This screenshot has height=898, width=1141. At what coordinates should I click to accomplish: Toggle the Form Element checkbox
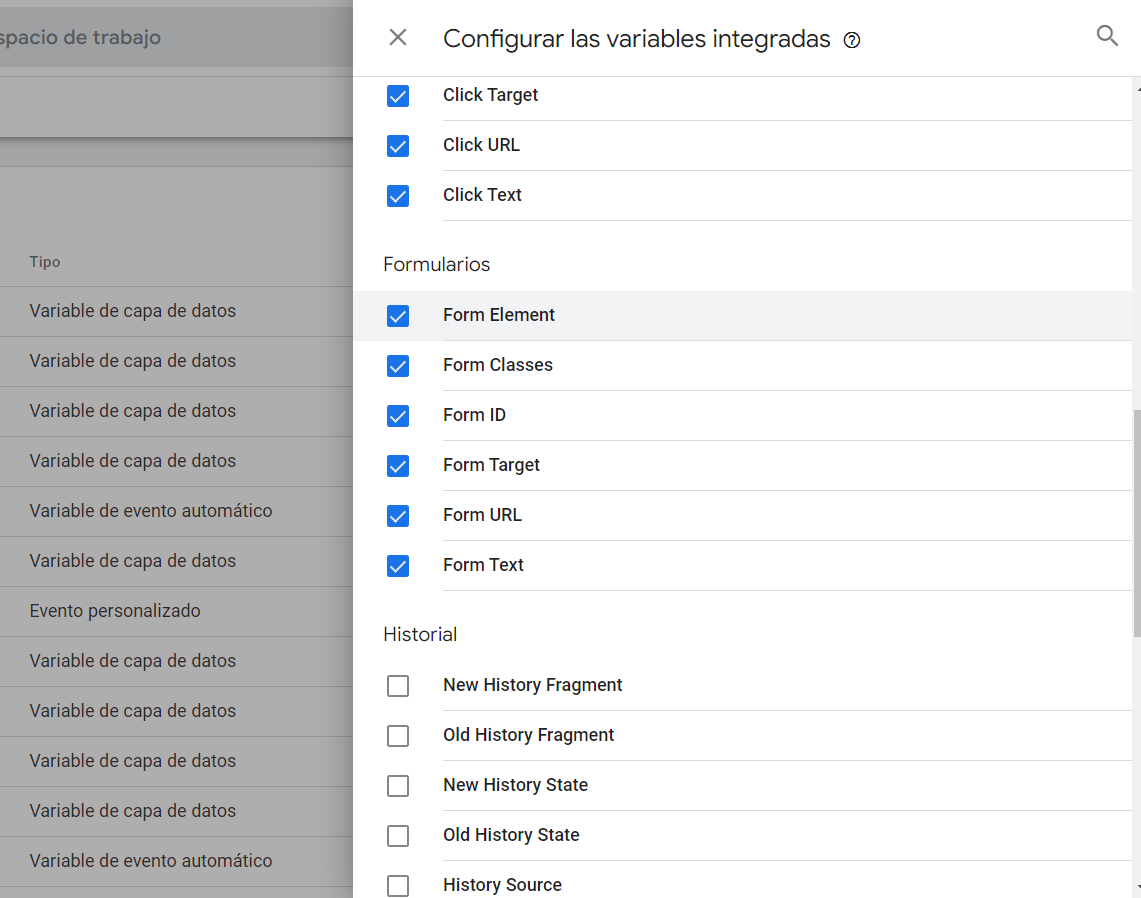[x=398, y=316]
